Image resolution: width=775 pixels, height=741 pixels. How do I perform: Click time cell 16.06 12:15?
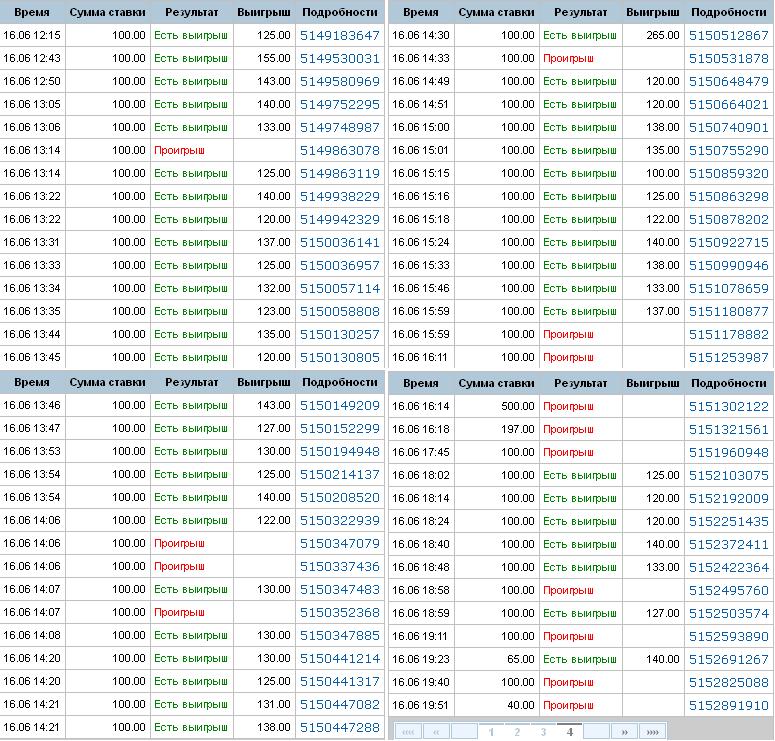[32, 36]
